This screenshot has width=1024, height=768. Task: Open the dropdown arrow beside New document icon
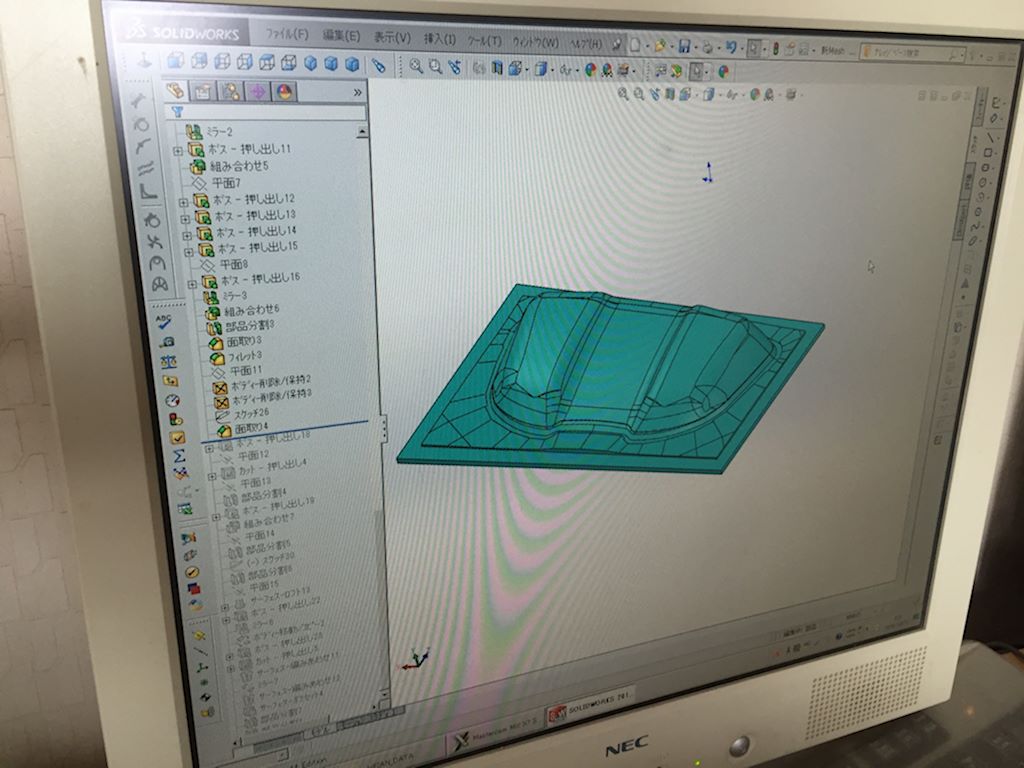[x=647, y=46]
